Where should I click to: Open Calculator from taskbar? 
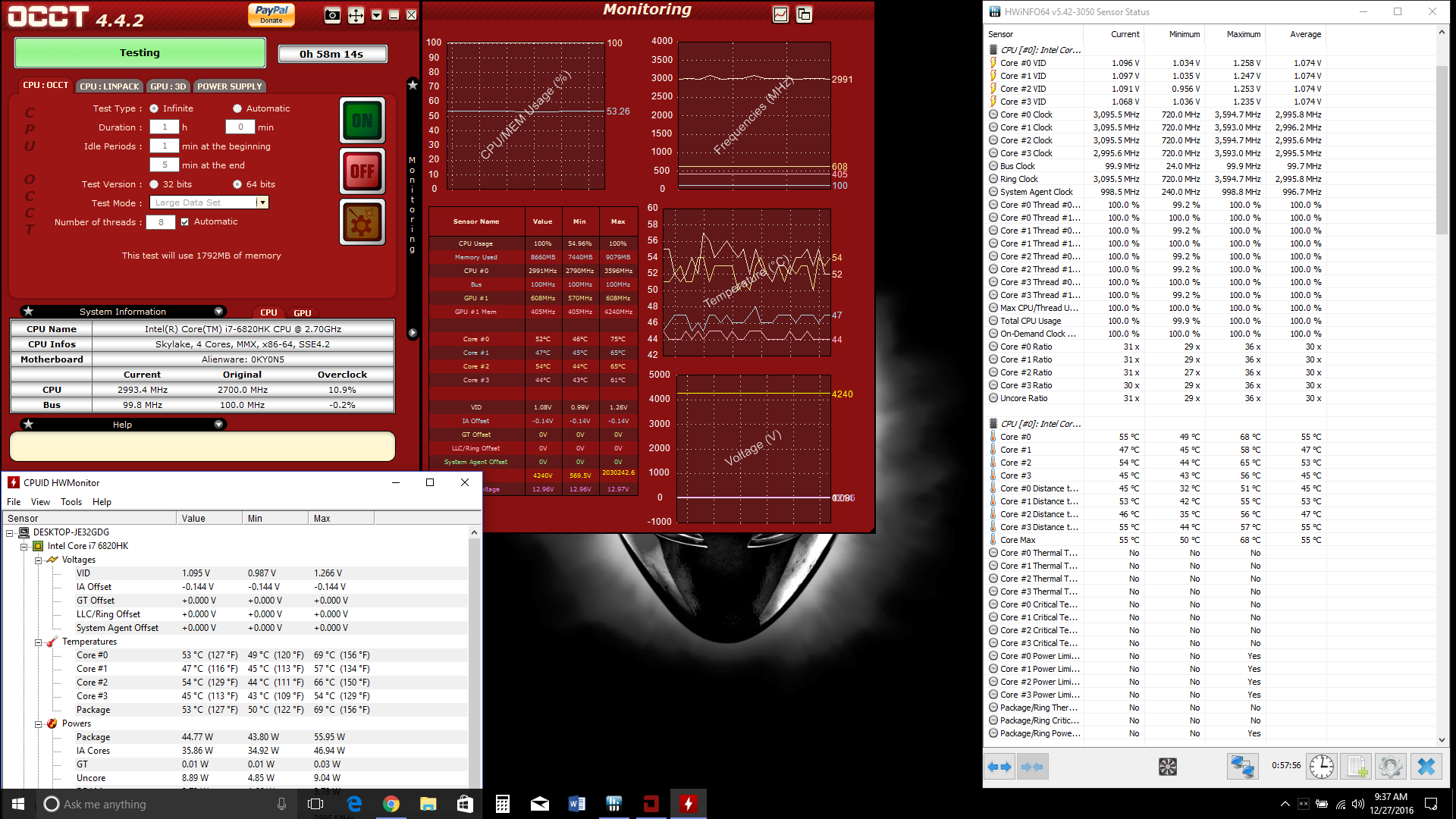[x=503, y=804]
